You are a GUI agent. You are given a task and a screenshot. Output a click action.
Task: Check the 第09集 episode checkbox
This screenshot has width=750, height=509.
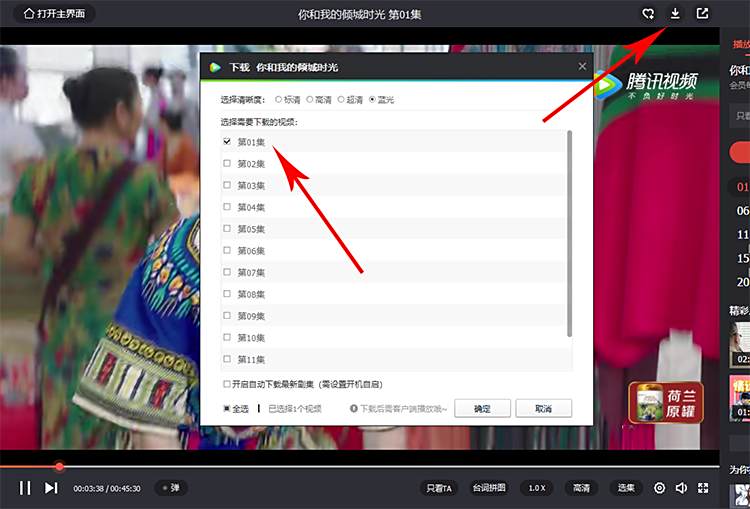point(227,316)
